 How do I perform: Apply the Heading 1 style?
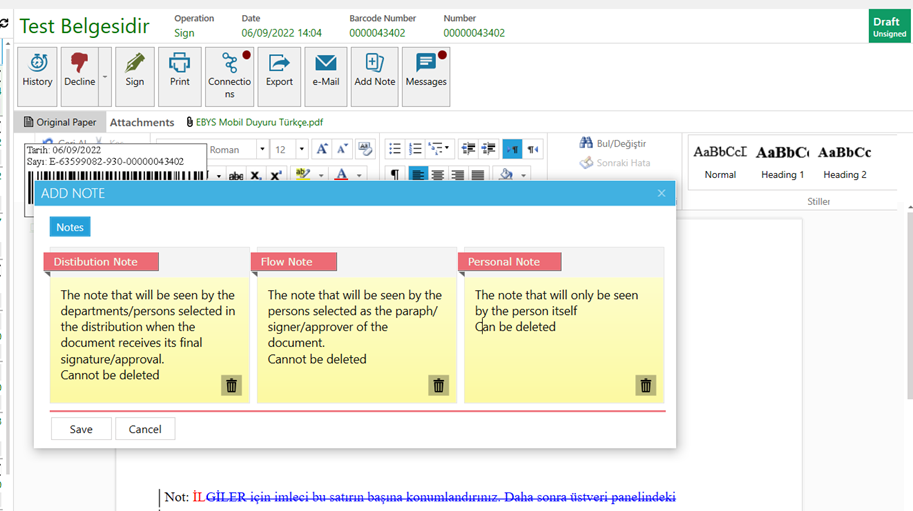tap(782, 161)
